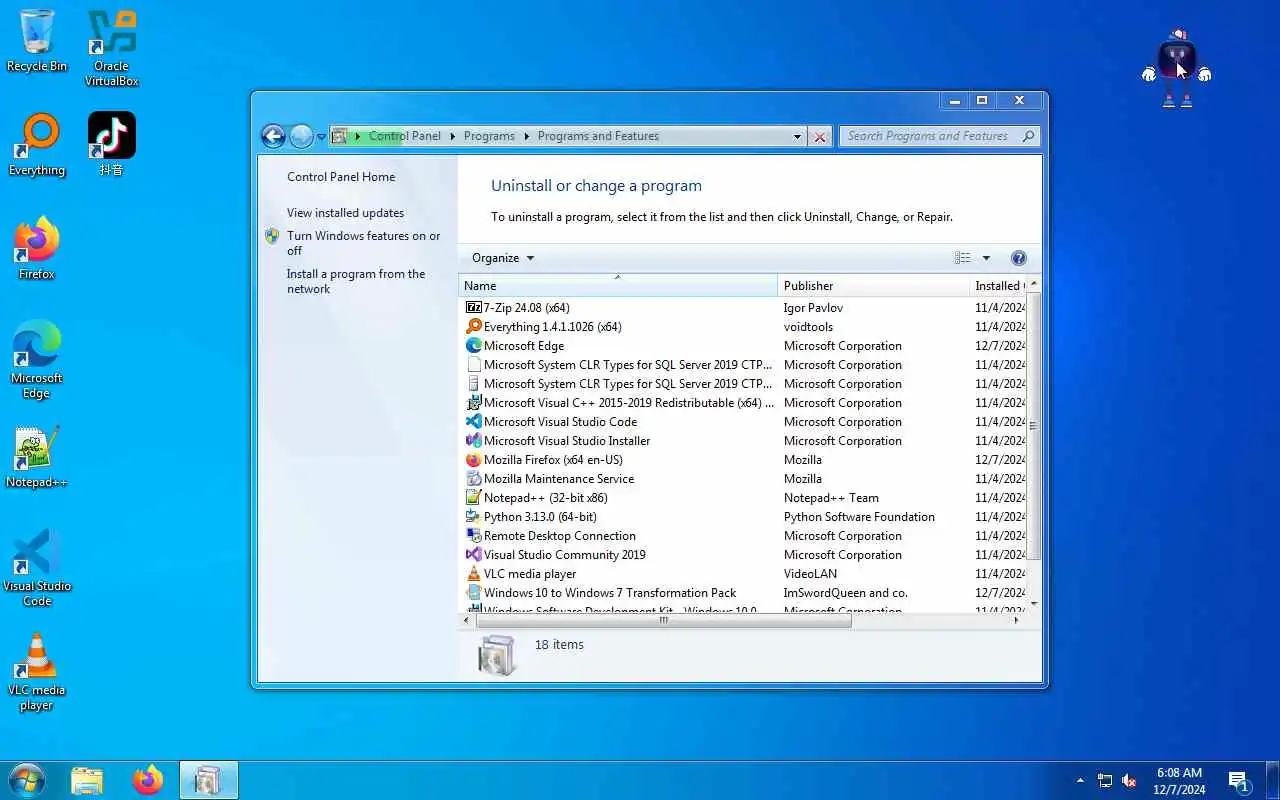Click the Everything 1.4.1.1026 list icon

(474, 327)
